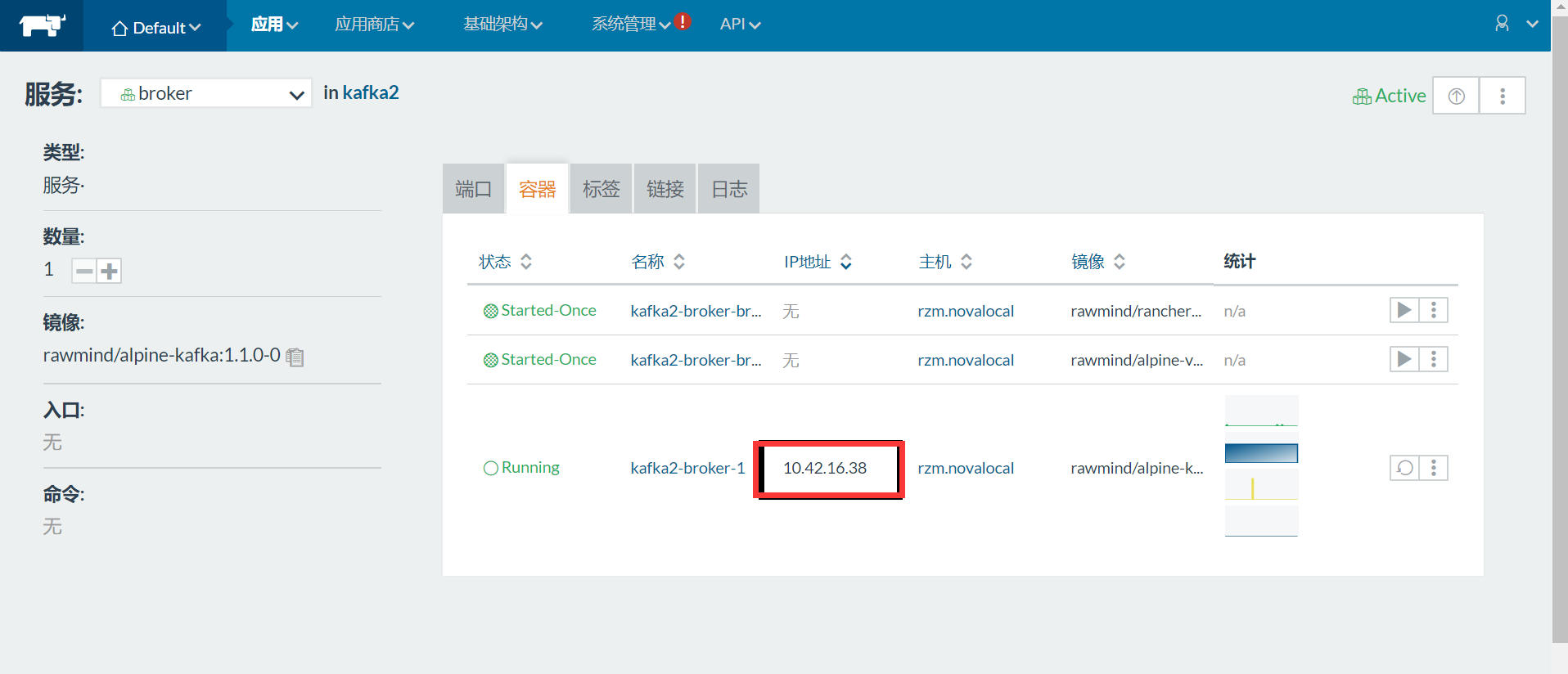The image size is (1568, 674).
Task: Decrease service scale with minus button
Action: [84, 271]
